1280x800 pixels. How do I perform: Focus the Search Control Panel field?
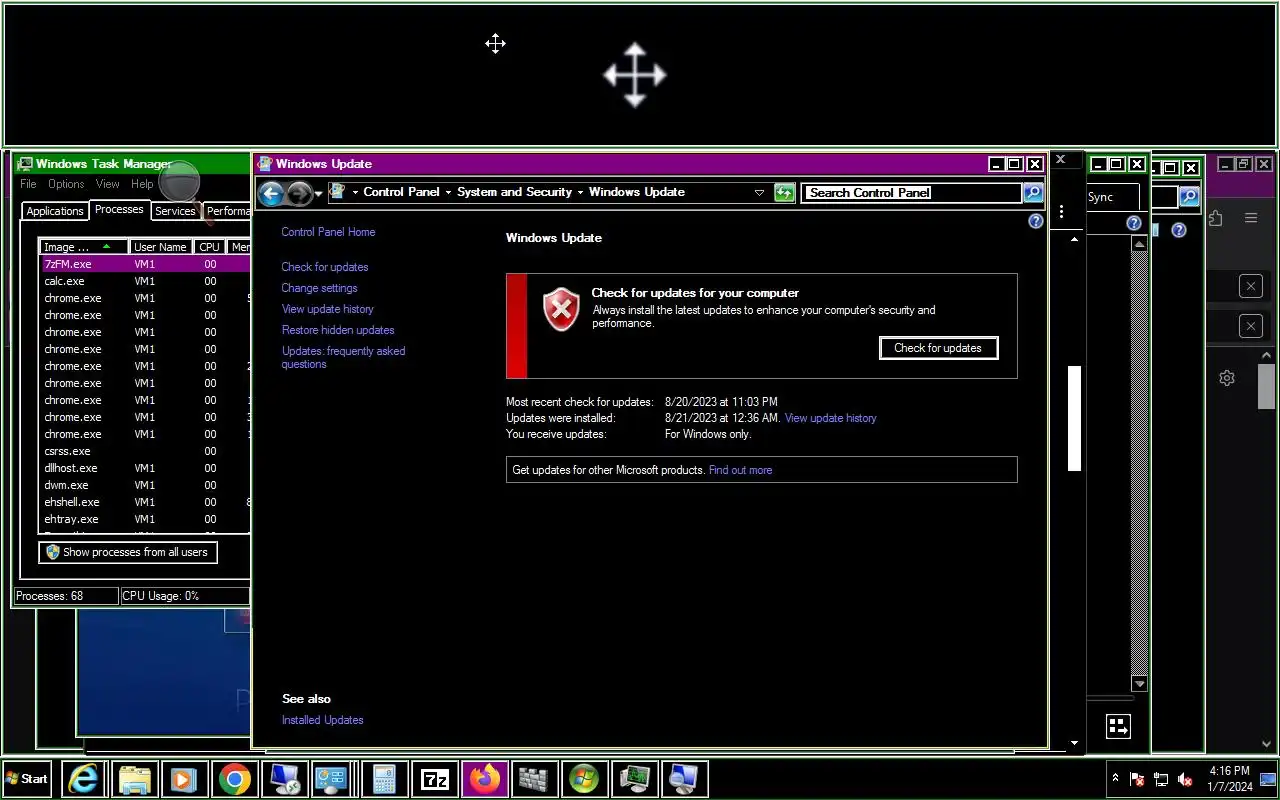tap(913, 193)
